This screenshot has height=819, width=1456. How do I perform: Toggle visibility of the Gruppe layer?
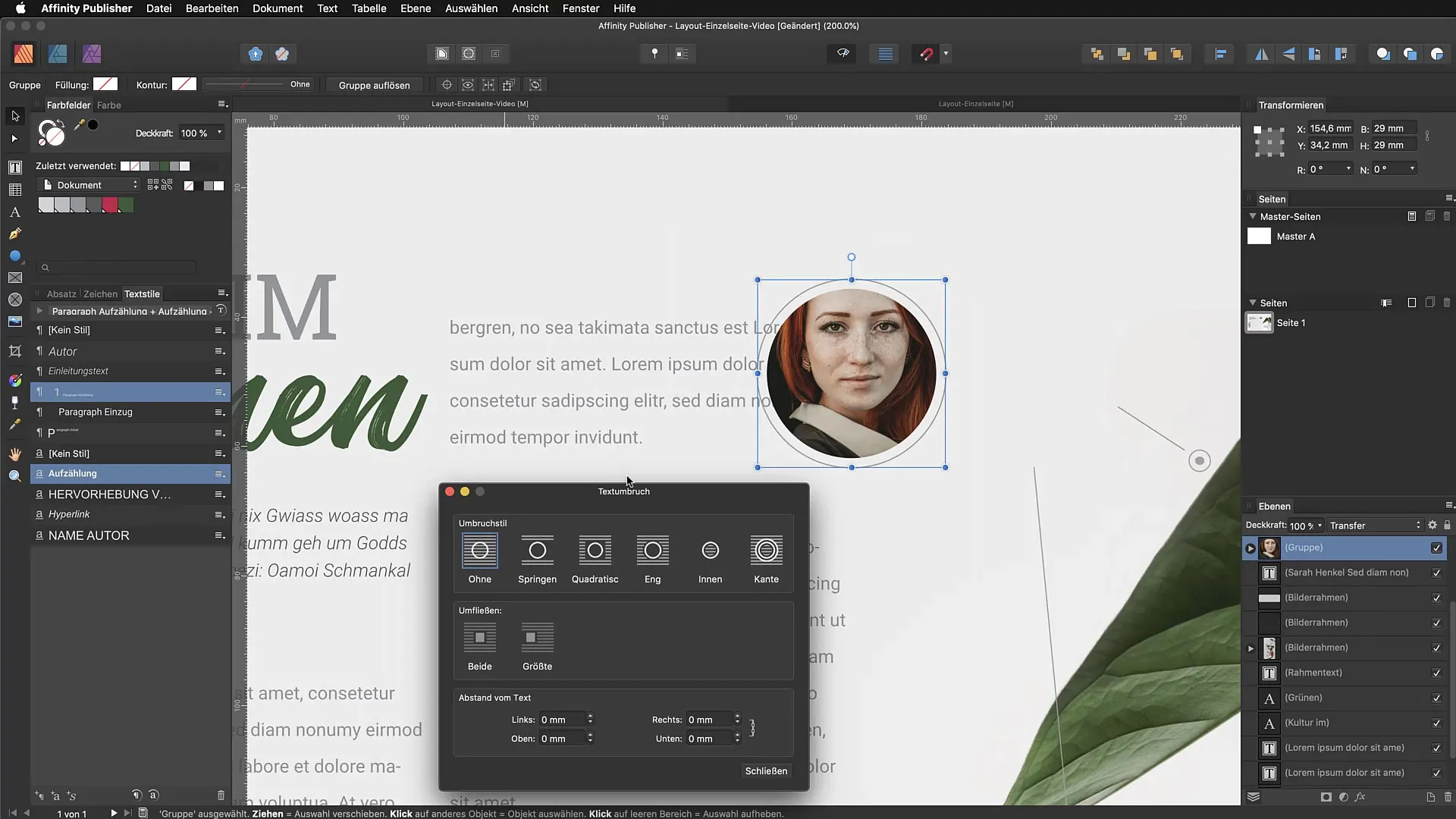point(1436,548)
